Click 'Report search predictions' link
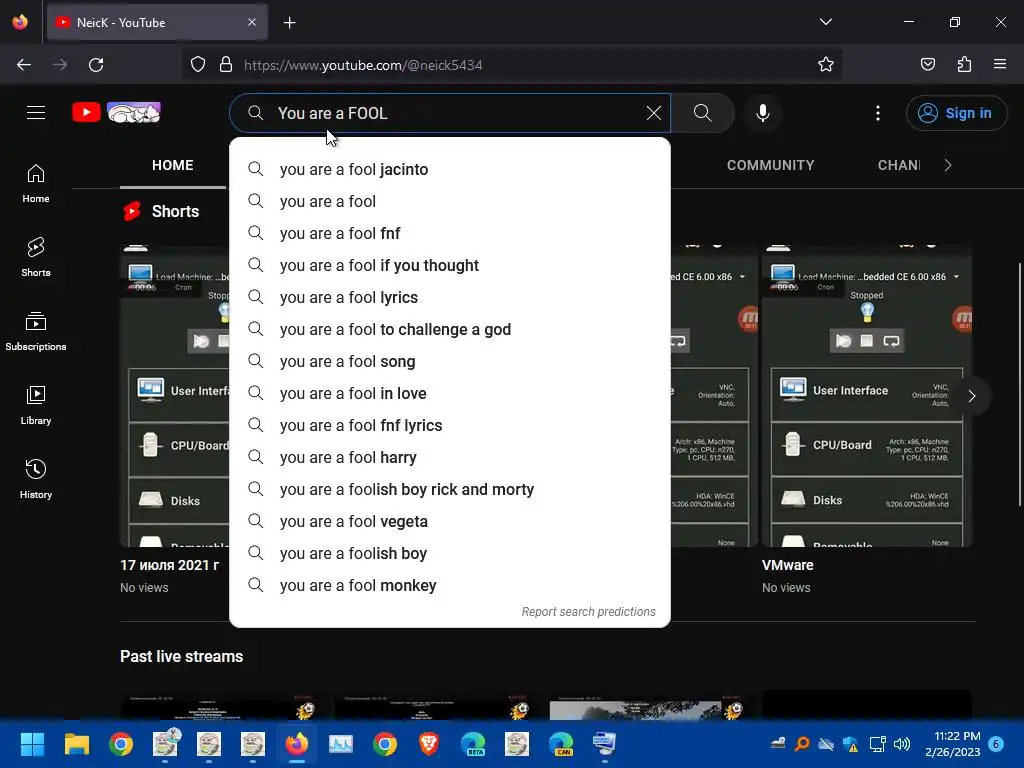This screenshot has height=768, width=1024. tap(588, 611)
